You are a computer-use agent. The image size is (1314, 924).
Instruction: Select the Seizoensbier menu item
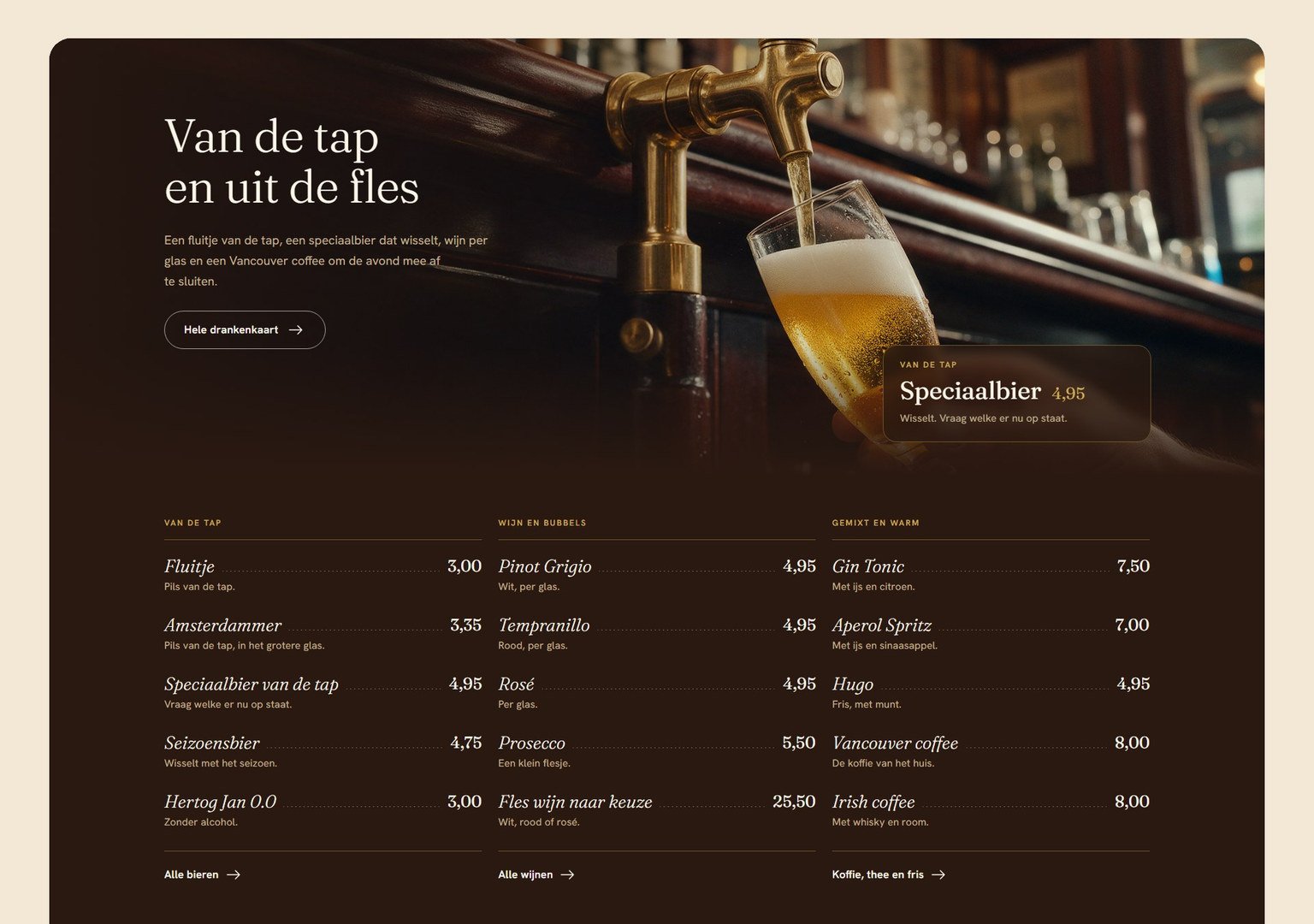(323, 753)
